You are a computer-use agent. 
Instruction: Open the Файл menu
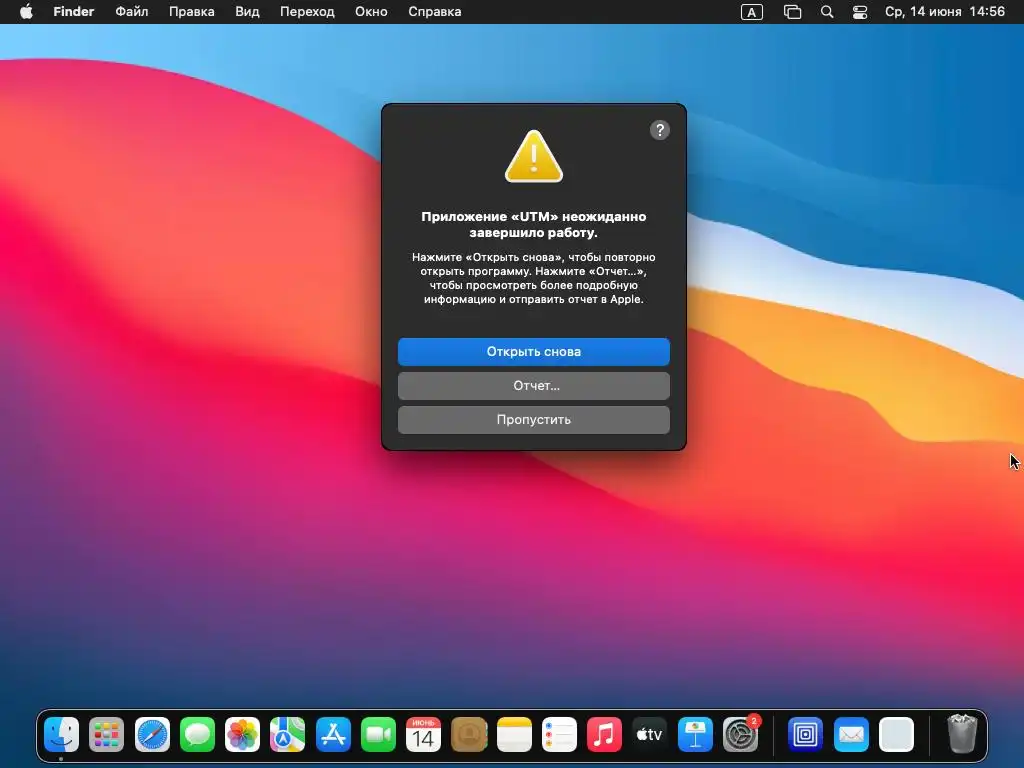[x=131, y=12]
